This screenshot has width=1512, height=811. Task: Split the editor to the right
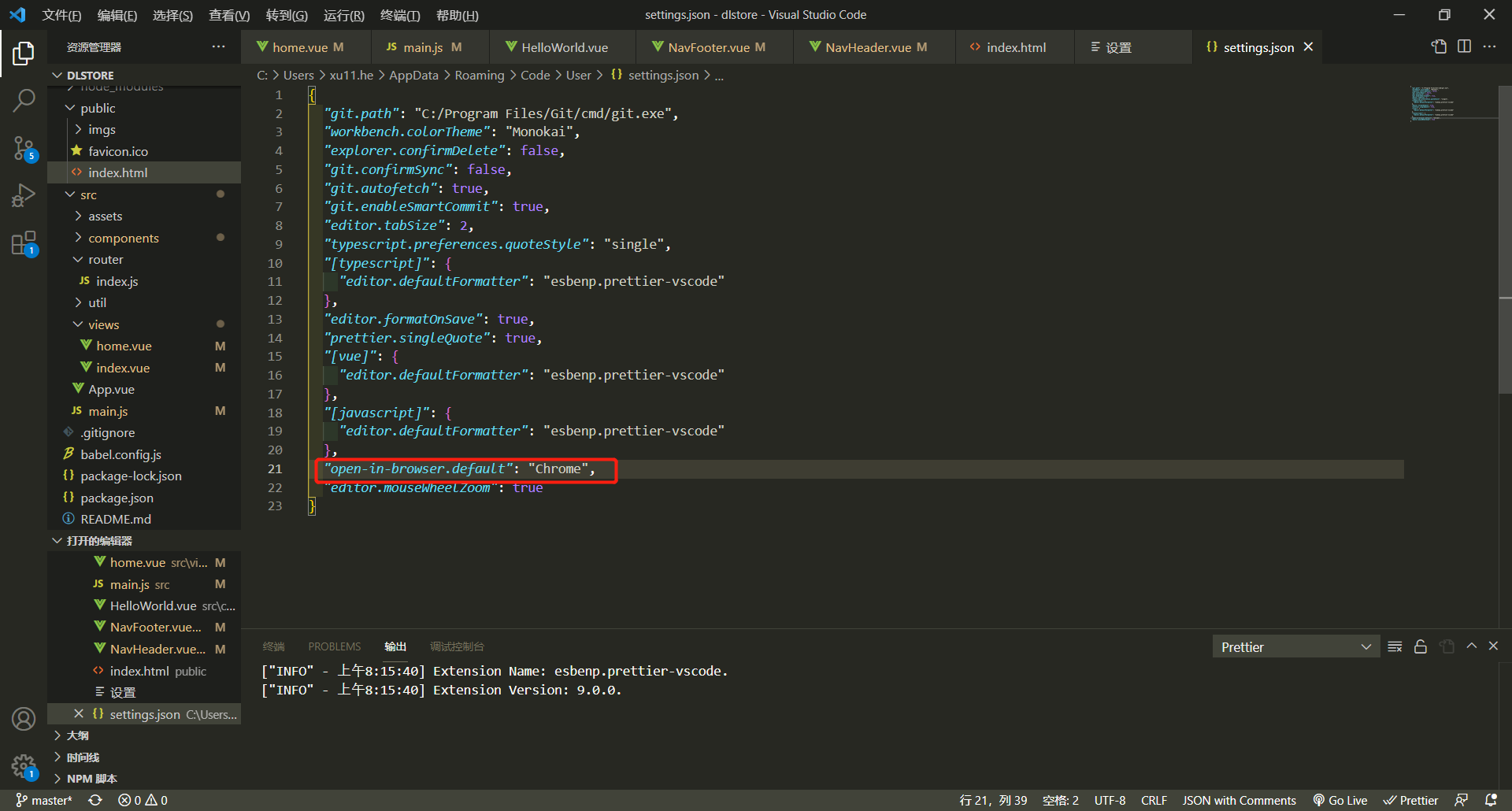tap(1464, 47)
